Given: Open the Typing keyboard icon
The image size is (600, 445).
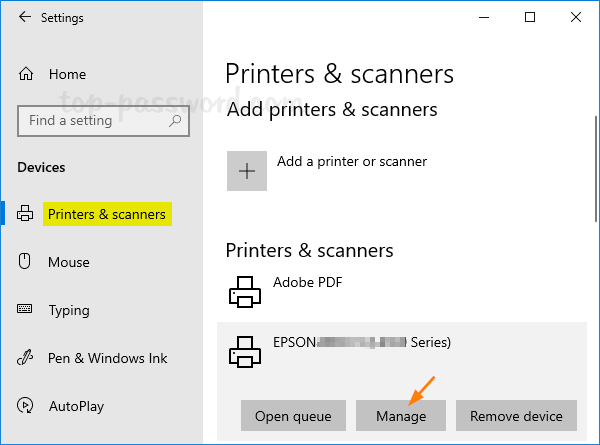Looking at the screenshot, I should [x=25, y=310].
